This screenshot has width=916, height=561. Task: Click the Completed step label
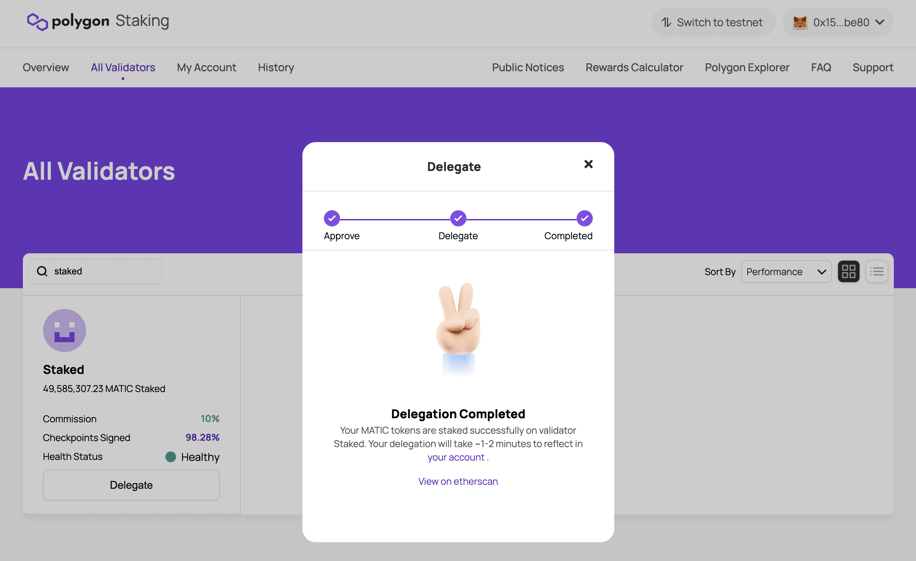568,236
